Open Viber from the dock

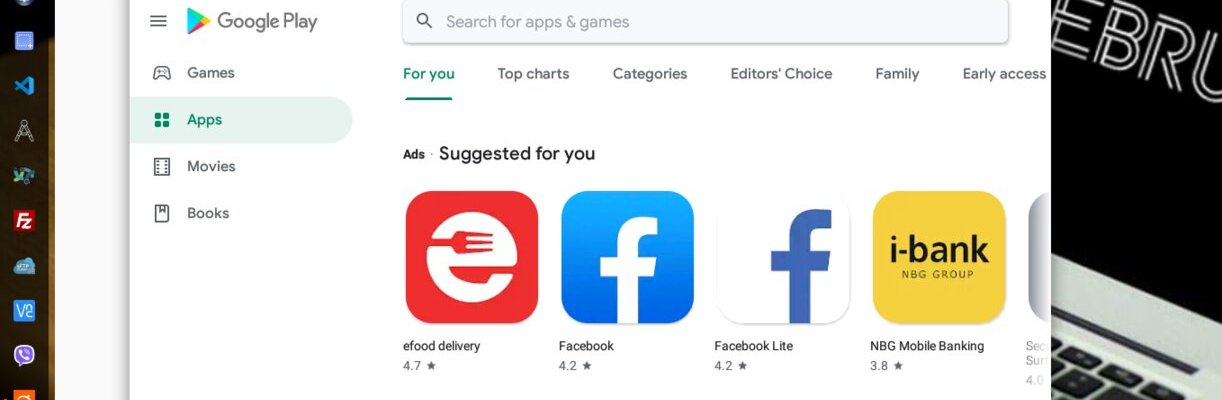pos(24,355)
